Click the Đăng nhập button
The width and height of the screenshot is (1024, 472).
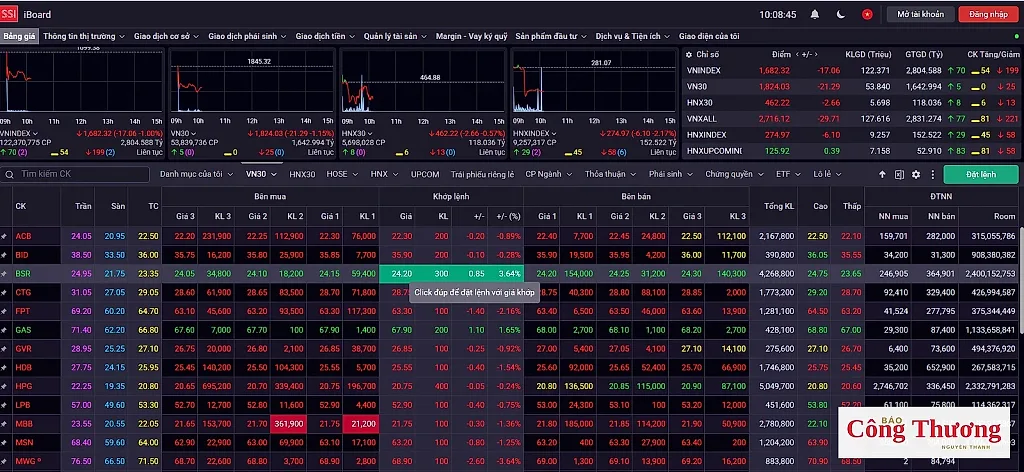coord(988,14)
